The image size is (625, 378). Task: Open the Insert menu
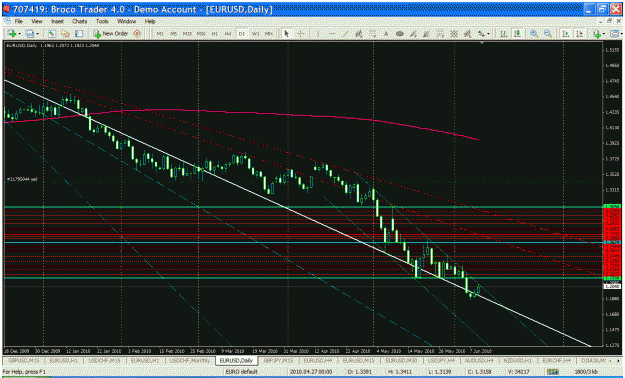[x=57, y=21]
